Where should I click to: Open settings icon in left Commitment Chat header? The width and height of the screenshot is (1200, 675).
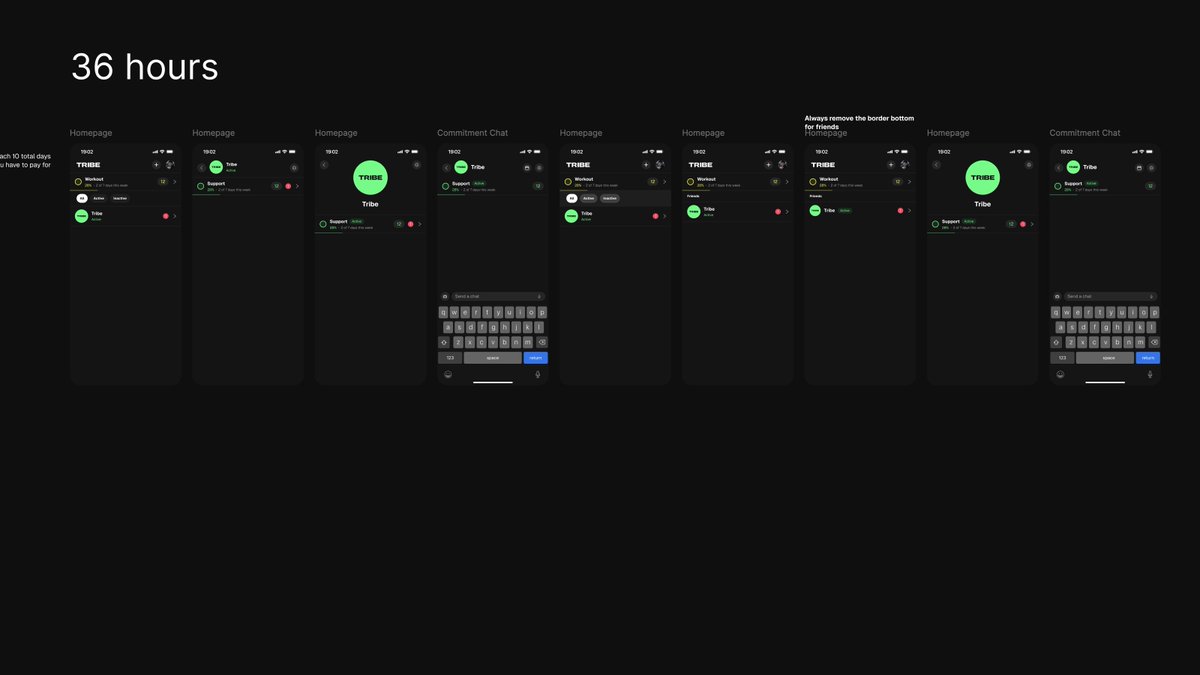coord(539,168)
